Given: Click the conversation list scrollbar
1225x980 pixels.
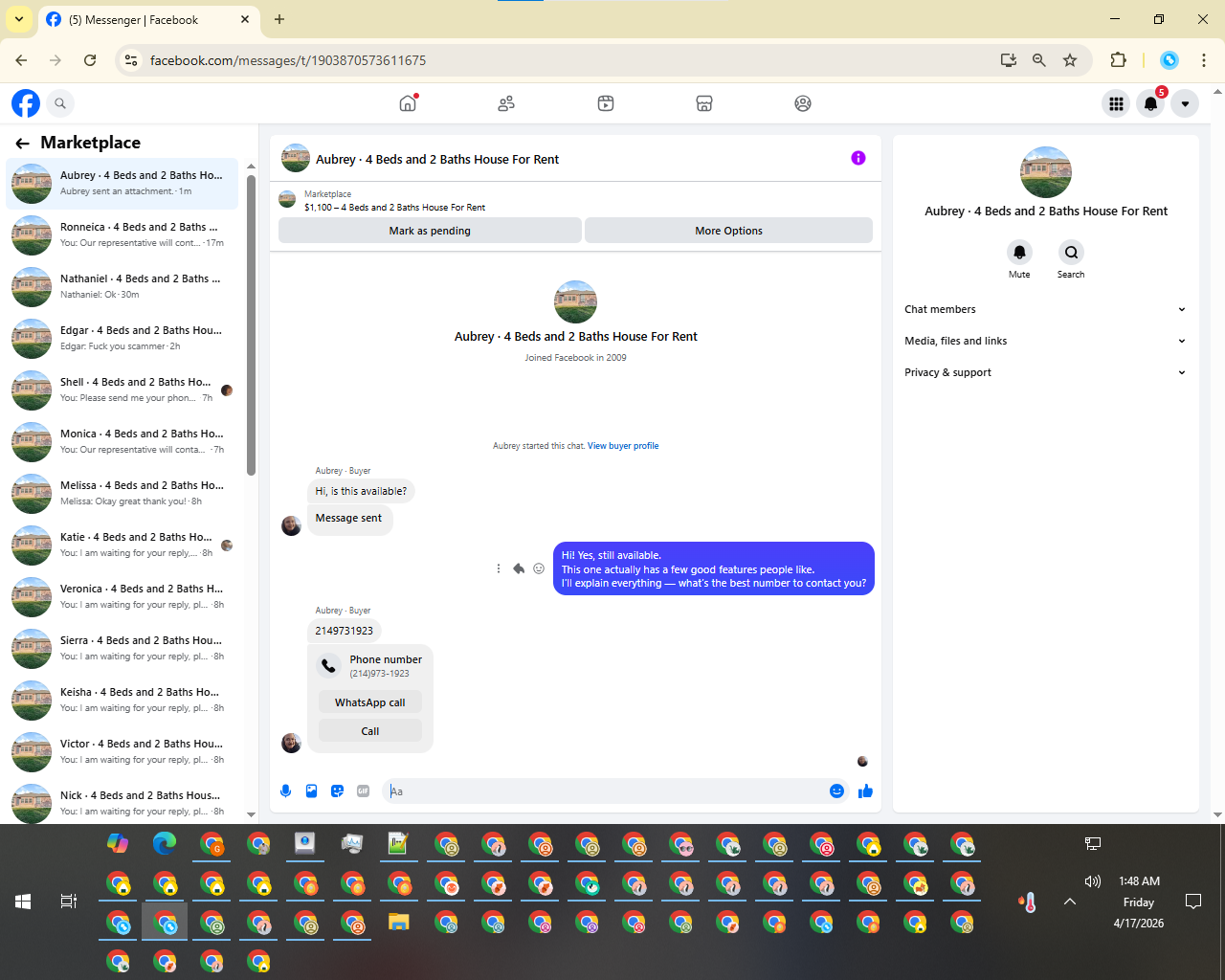Looking at the screenshot, I should click(x=251, y=325).
